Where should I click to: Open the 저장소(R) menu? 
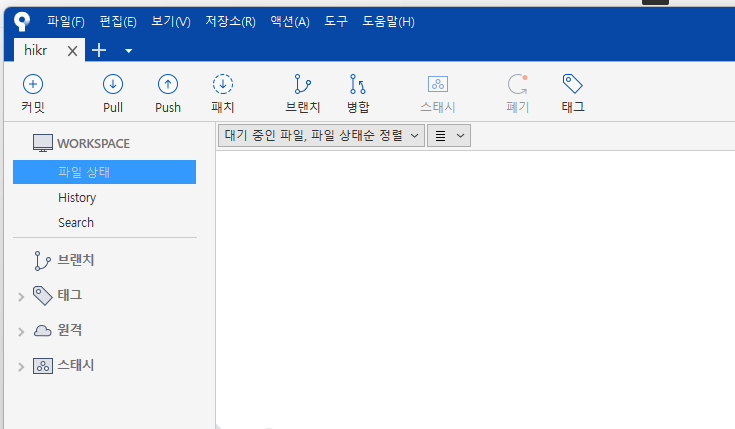click(230, 22)
